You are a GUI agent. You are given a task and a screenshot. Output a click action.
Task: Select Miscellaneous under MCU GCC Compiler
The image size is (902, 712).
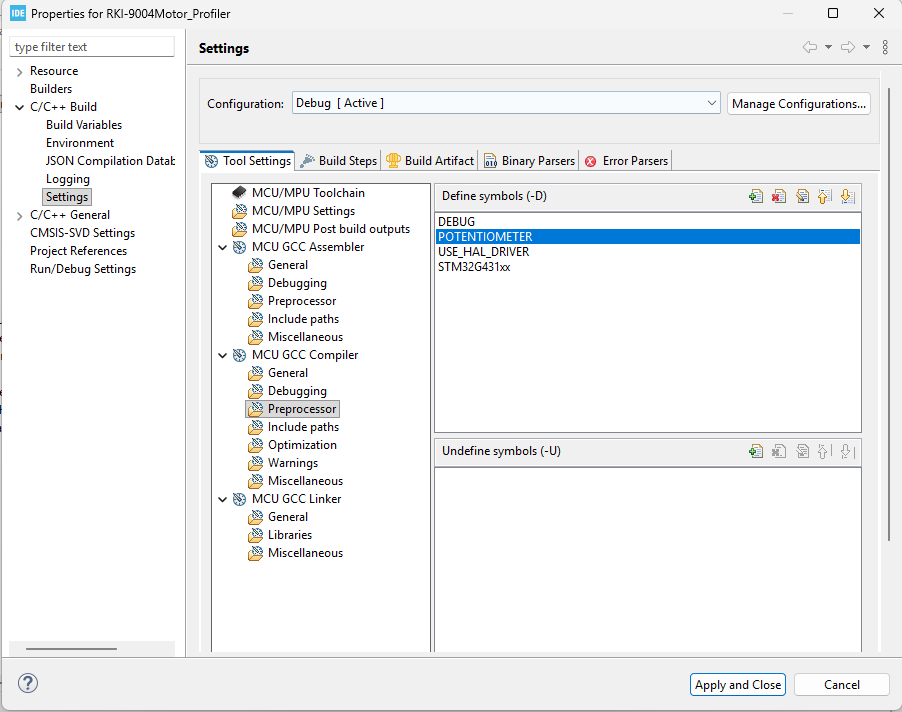point(305,481)
